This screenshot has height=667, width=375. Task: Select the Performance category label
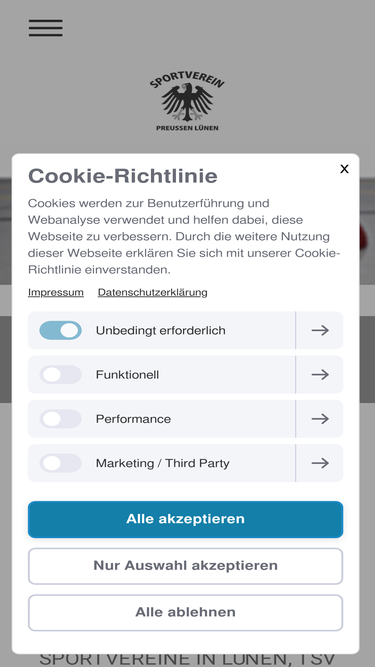click(133, 419)
